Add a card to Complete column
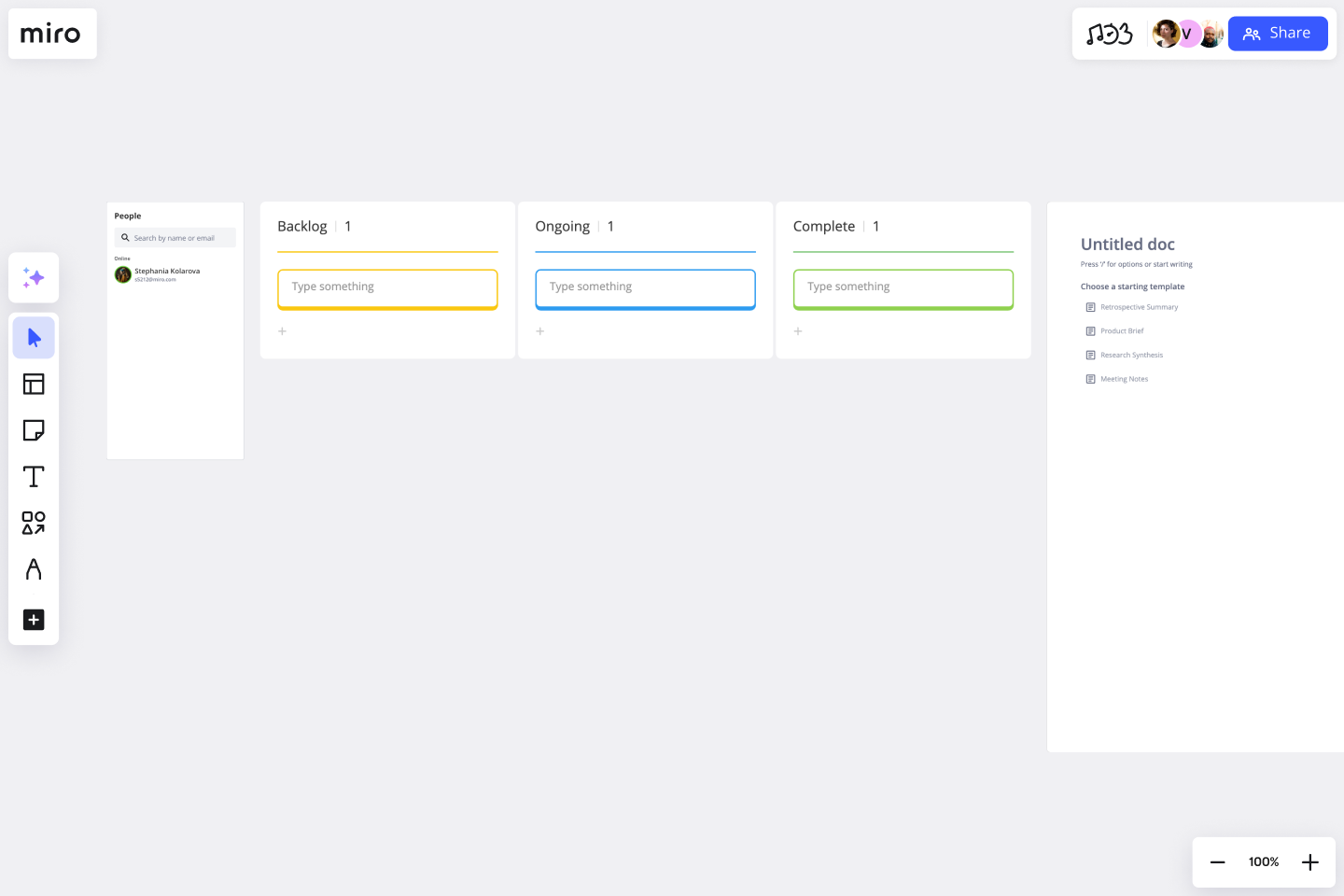Viewport: 1344px width, 896px height. point(798,331)
